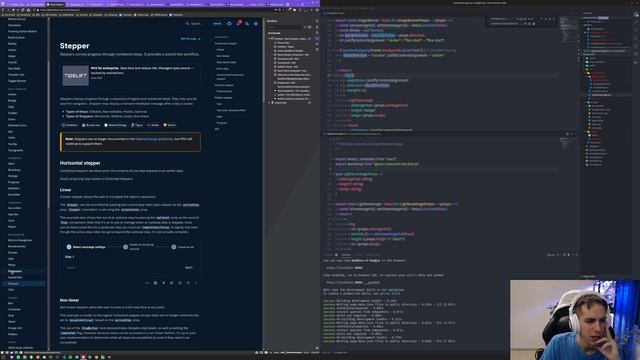Click the NEXT button in the Linear stepper demo

189,268
